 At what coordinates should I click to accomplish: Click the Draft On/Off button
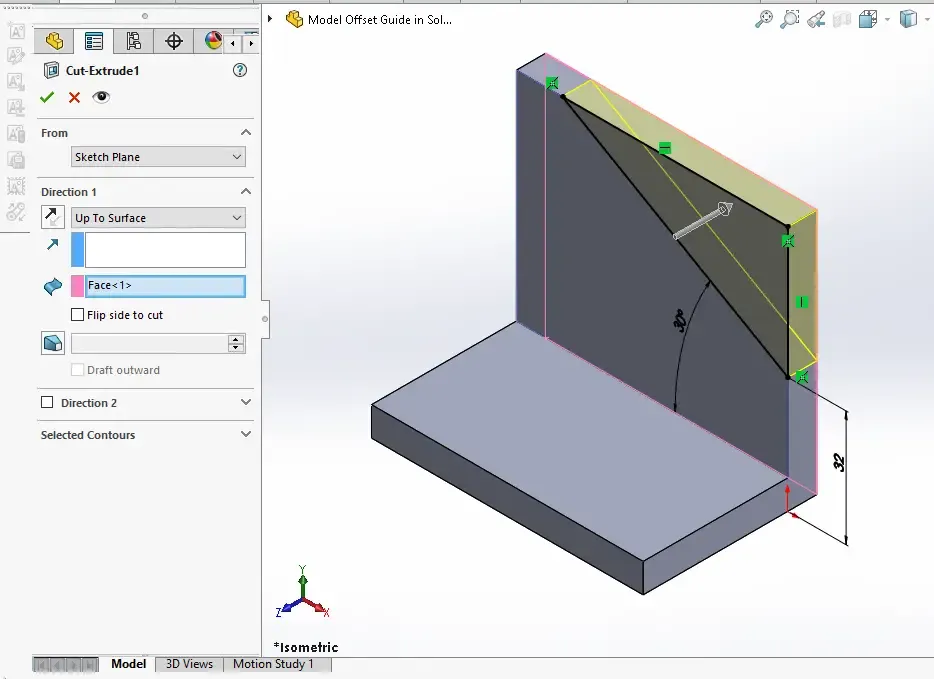(53, 343)
